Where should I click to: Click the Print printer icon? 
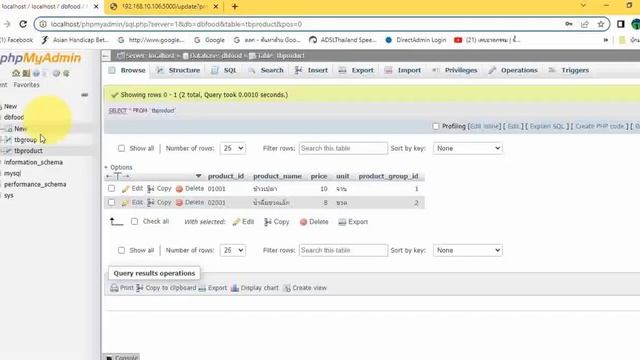point(114,288)
